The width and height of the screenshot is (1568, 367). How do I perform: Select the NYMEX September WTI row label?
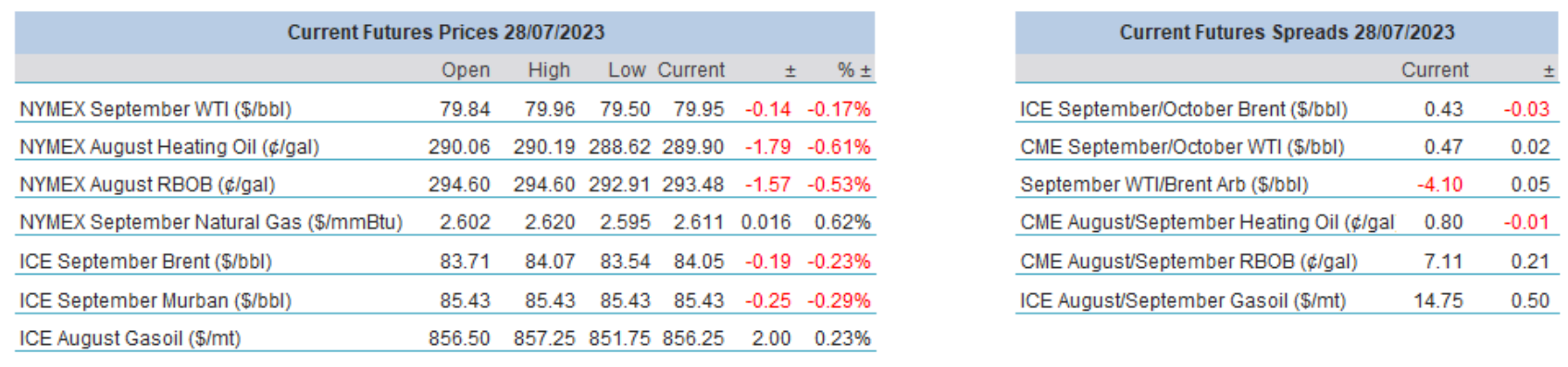pyautogui.click(x=156, y=109)
